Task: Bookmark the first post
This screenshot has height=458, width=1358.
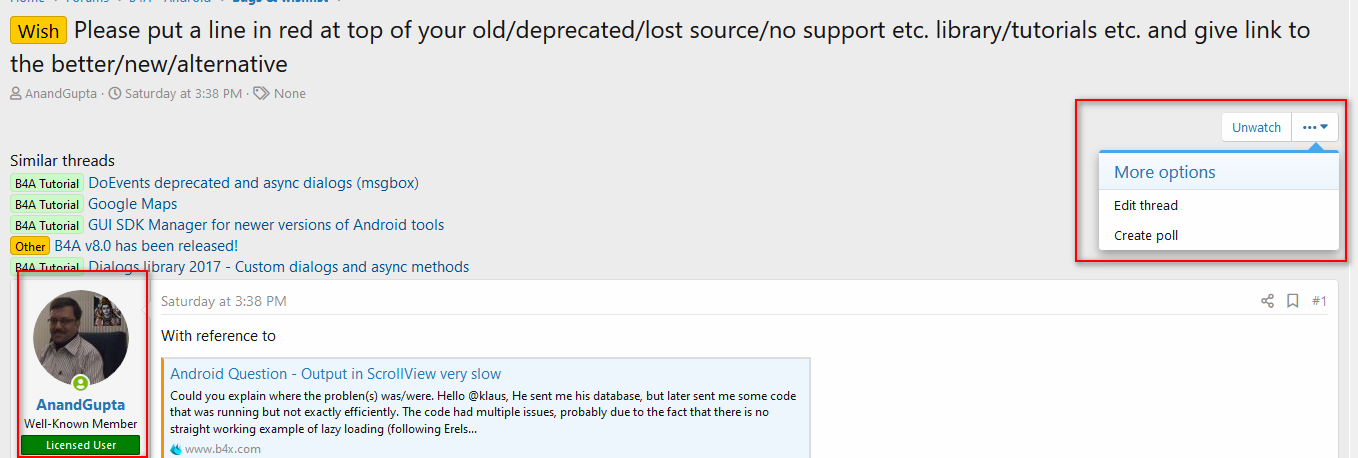Action: (x=1293, y=301)
